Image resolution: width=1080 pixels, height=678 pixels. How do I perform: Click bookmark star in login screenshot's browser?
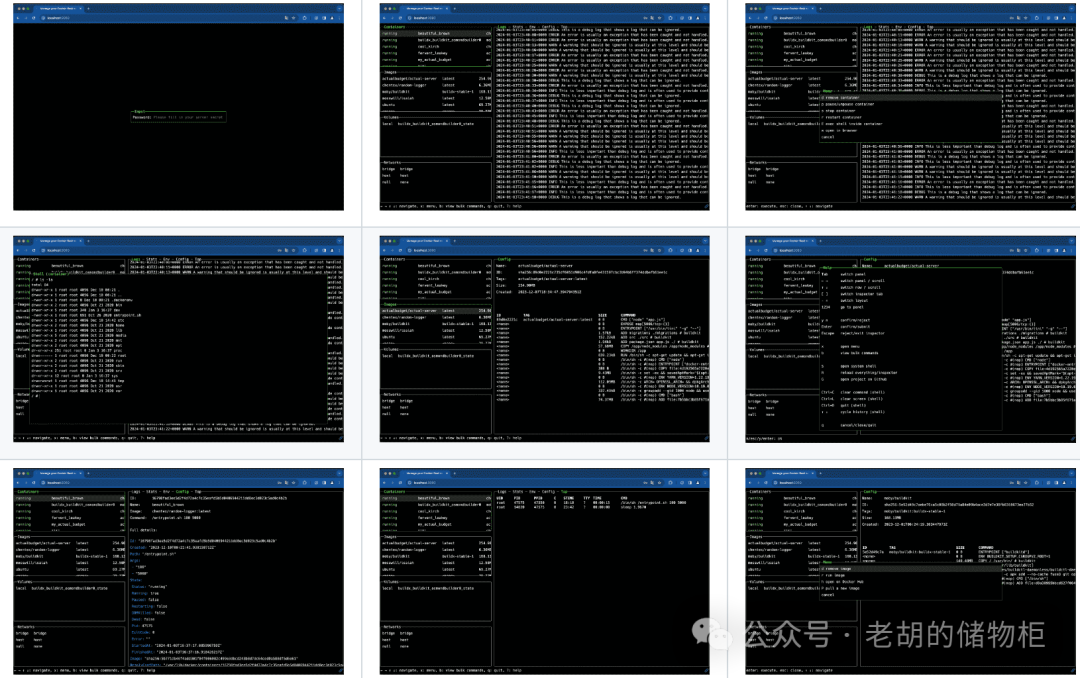point(294,18)
